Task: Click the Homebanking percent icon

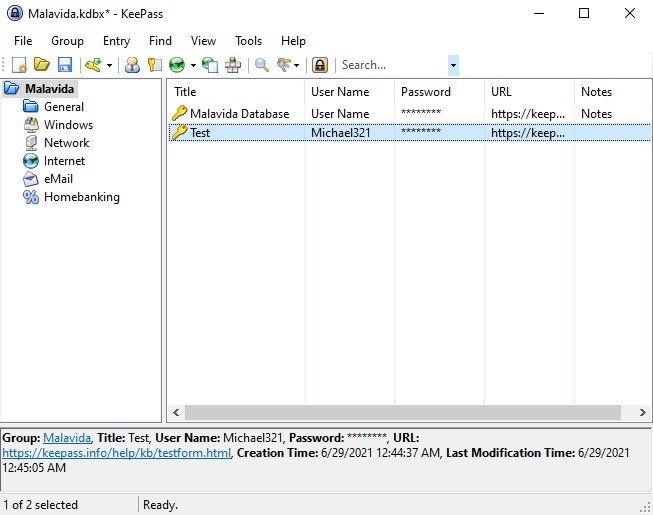Action: click(31, 197)
